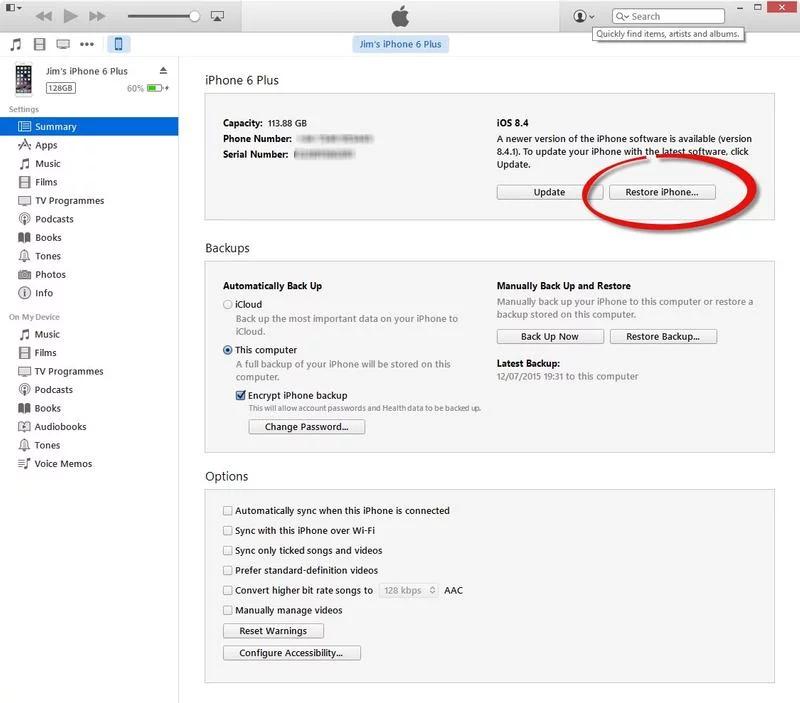Image resolution: width=800 pixels, height=703 pixels.
Task: Enable Manually manage videos
Action: pos(228,610)
